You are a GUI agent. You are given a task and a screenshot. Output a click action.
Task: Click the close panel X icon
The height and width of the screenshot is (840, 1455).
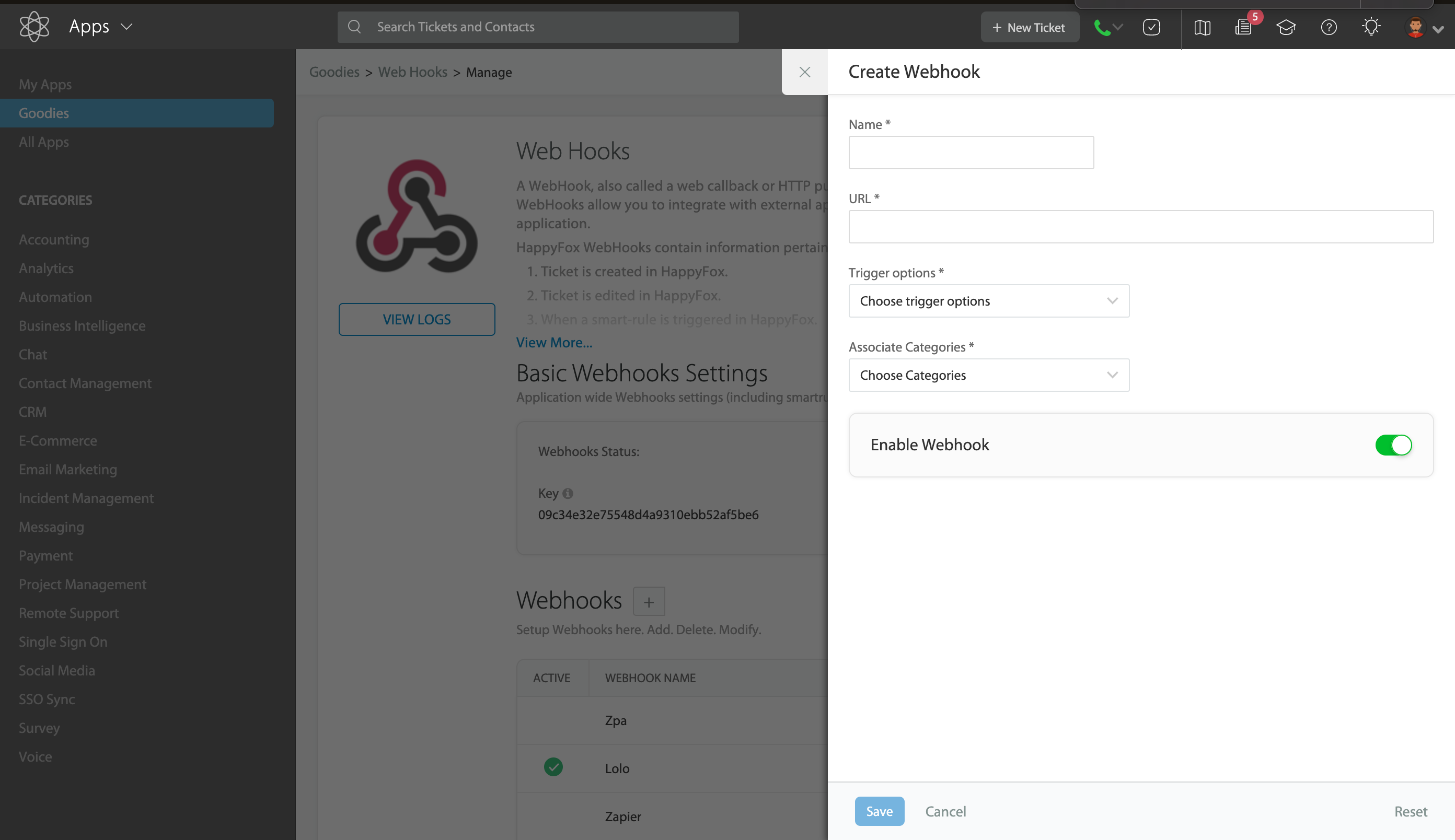[x=805, y=71]
